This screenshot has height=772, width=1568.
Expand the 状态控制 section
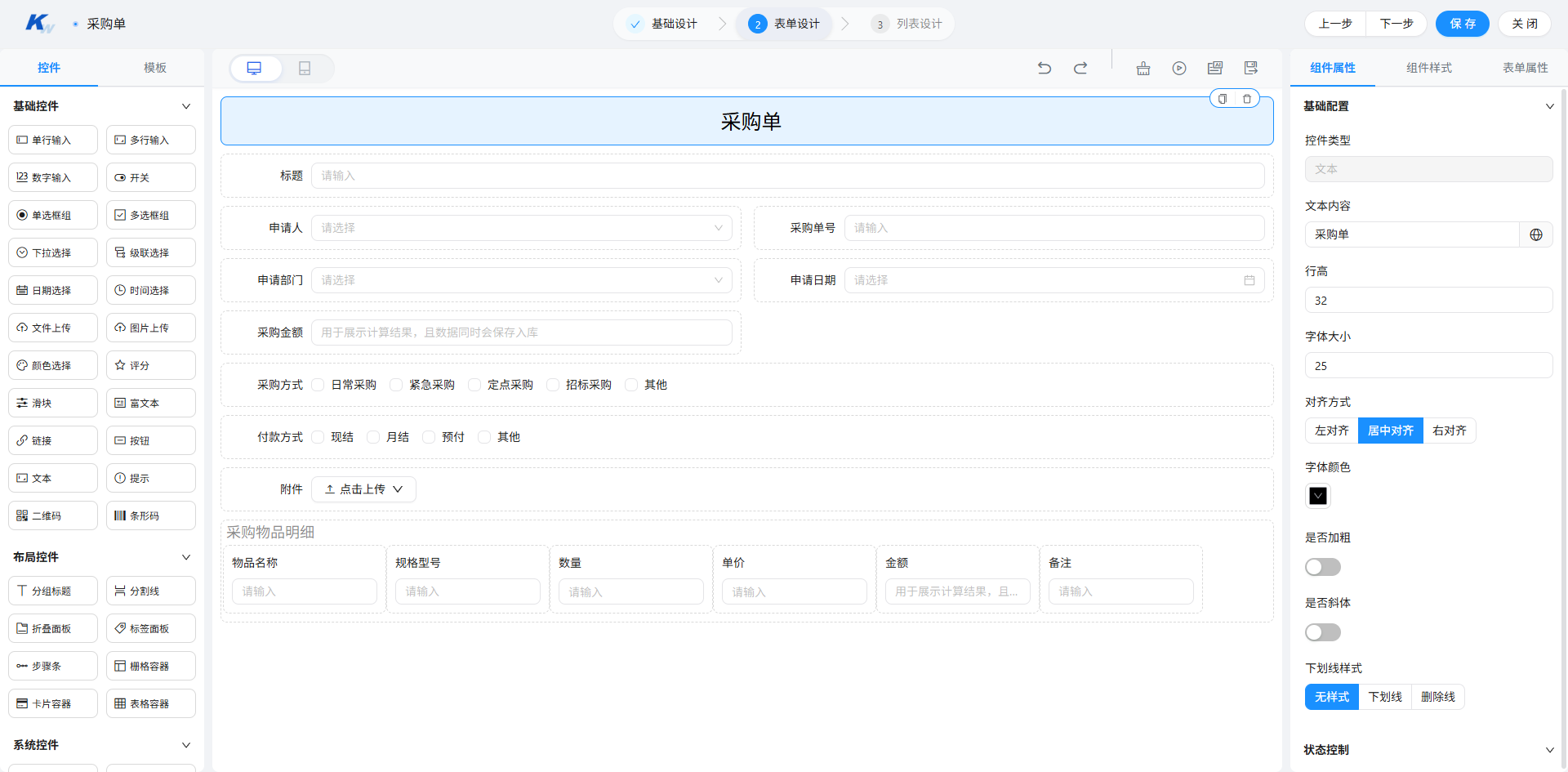tap(1550, 750)
